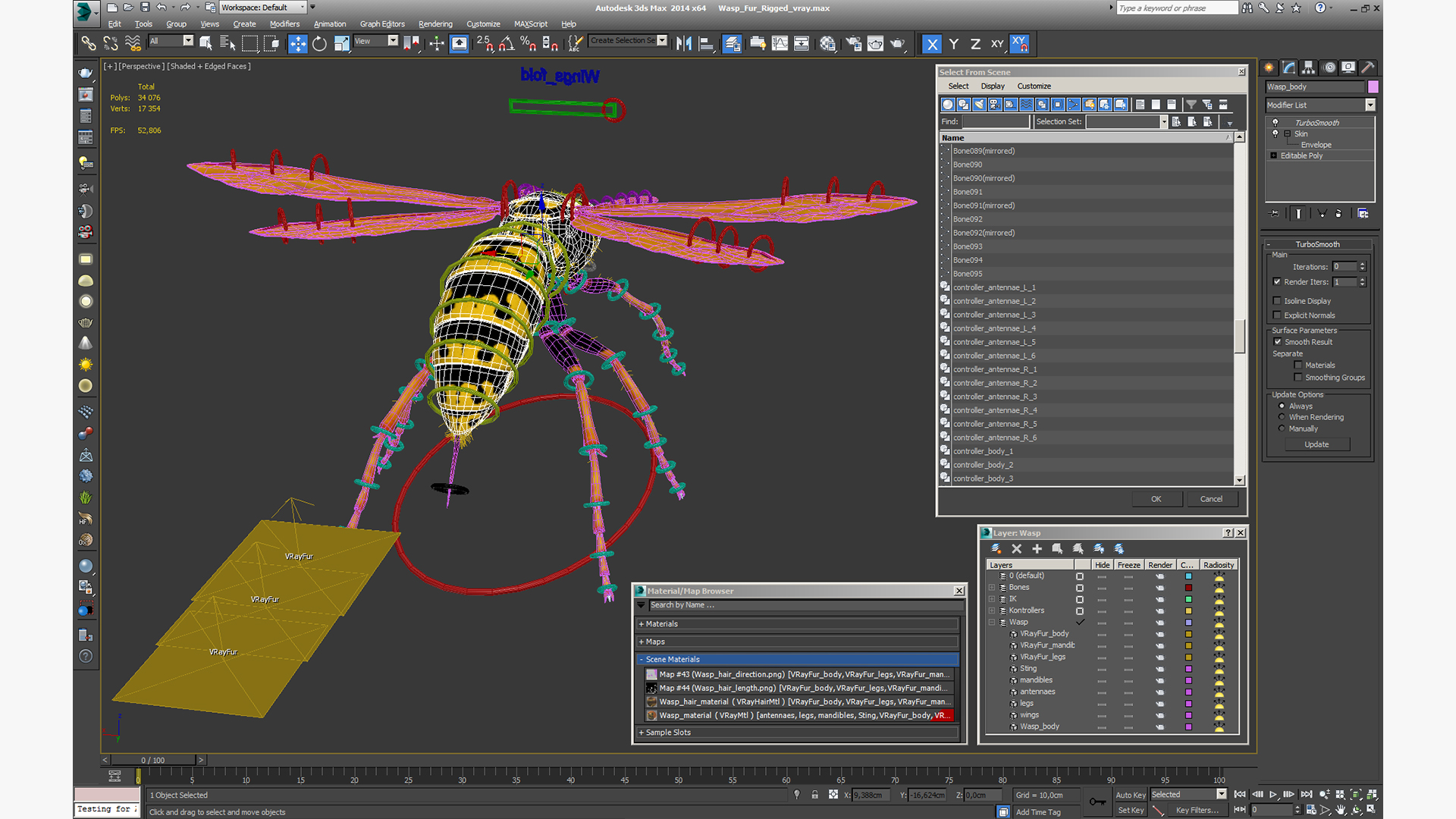Open Display menu in Select From Scene
Image resolution: width=1456 pixels, height=819 pixels.
993,86
